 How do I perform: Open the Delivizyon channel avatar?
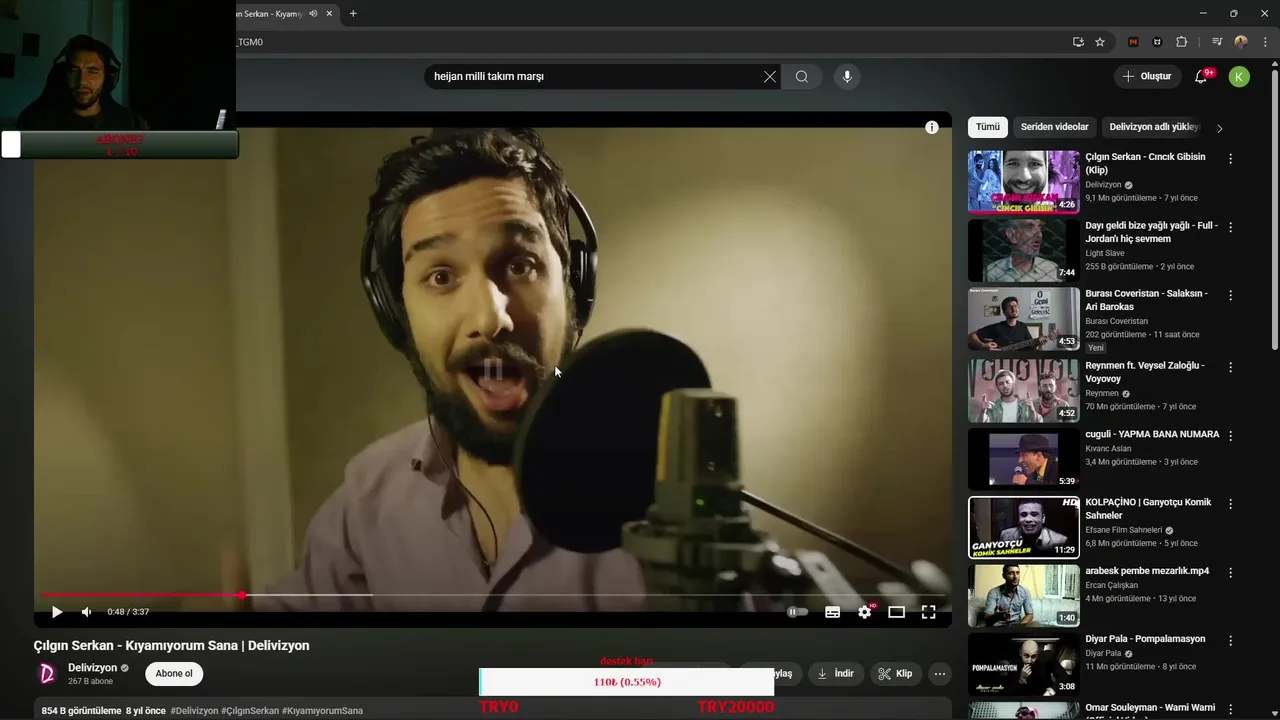pyautogui.click(x=47, y=673)
